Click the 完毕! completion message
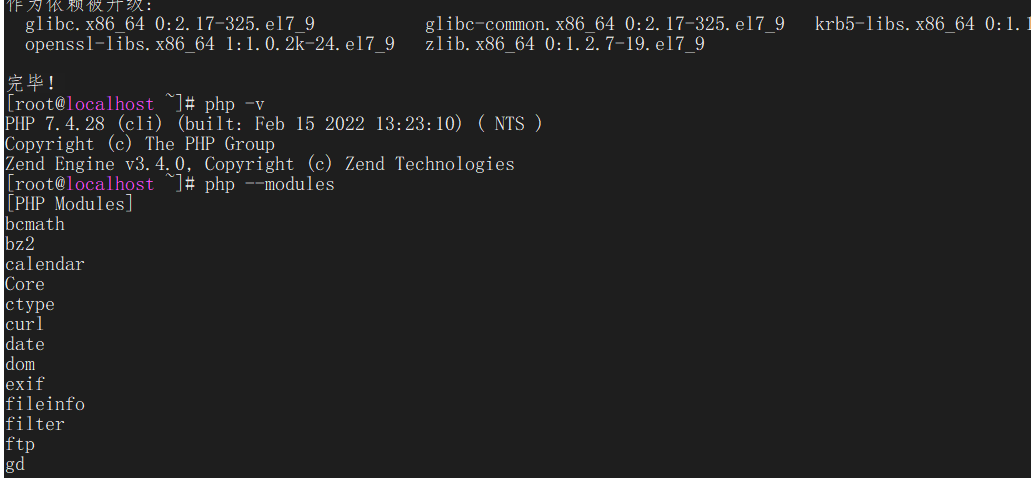The width and height of the screenshot is (1031, 478). click(31, 84)
